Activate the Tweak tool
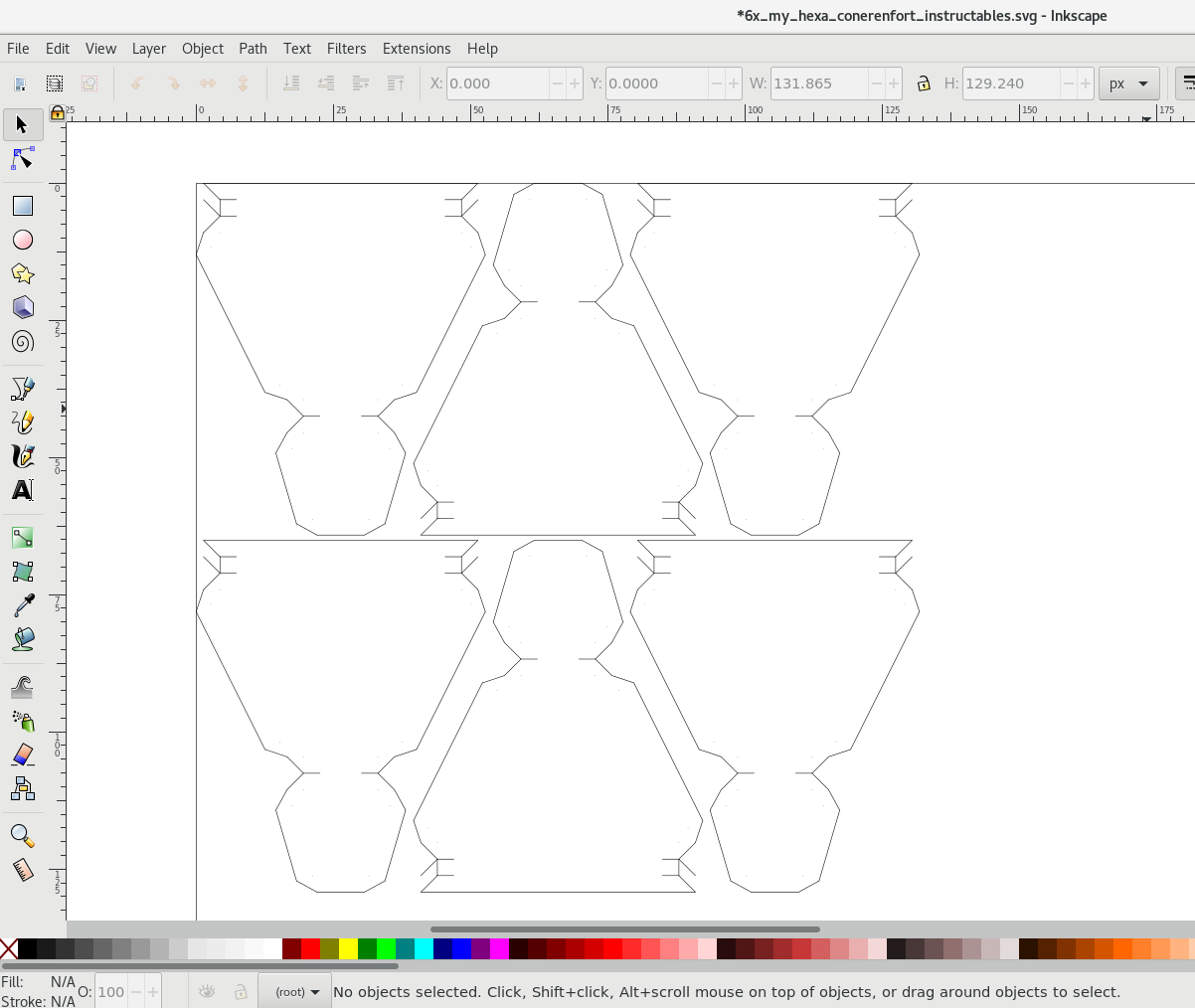This screenshot has width=1195, height=1008. tap(22, 687)
